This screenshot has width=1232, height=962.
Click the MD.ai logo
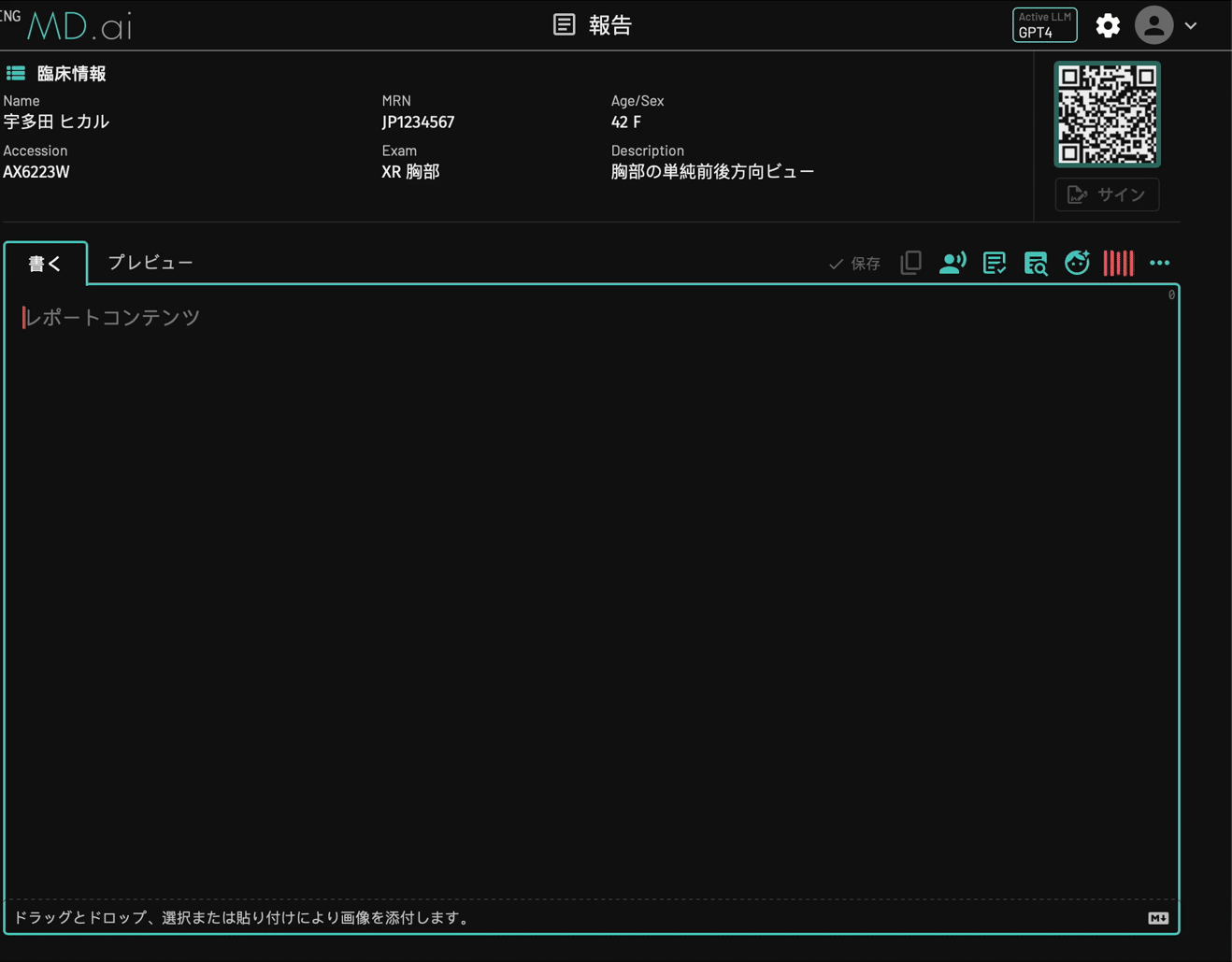[79, 25]
